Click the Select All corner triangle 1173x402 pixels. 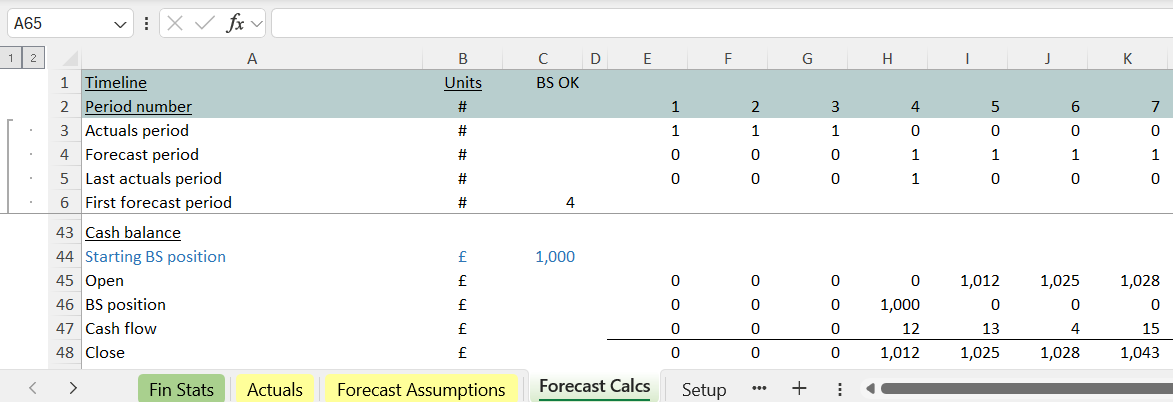click(68, 59)
